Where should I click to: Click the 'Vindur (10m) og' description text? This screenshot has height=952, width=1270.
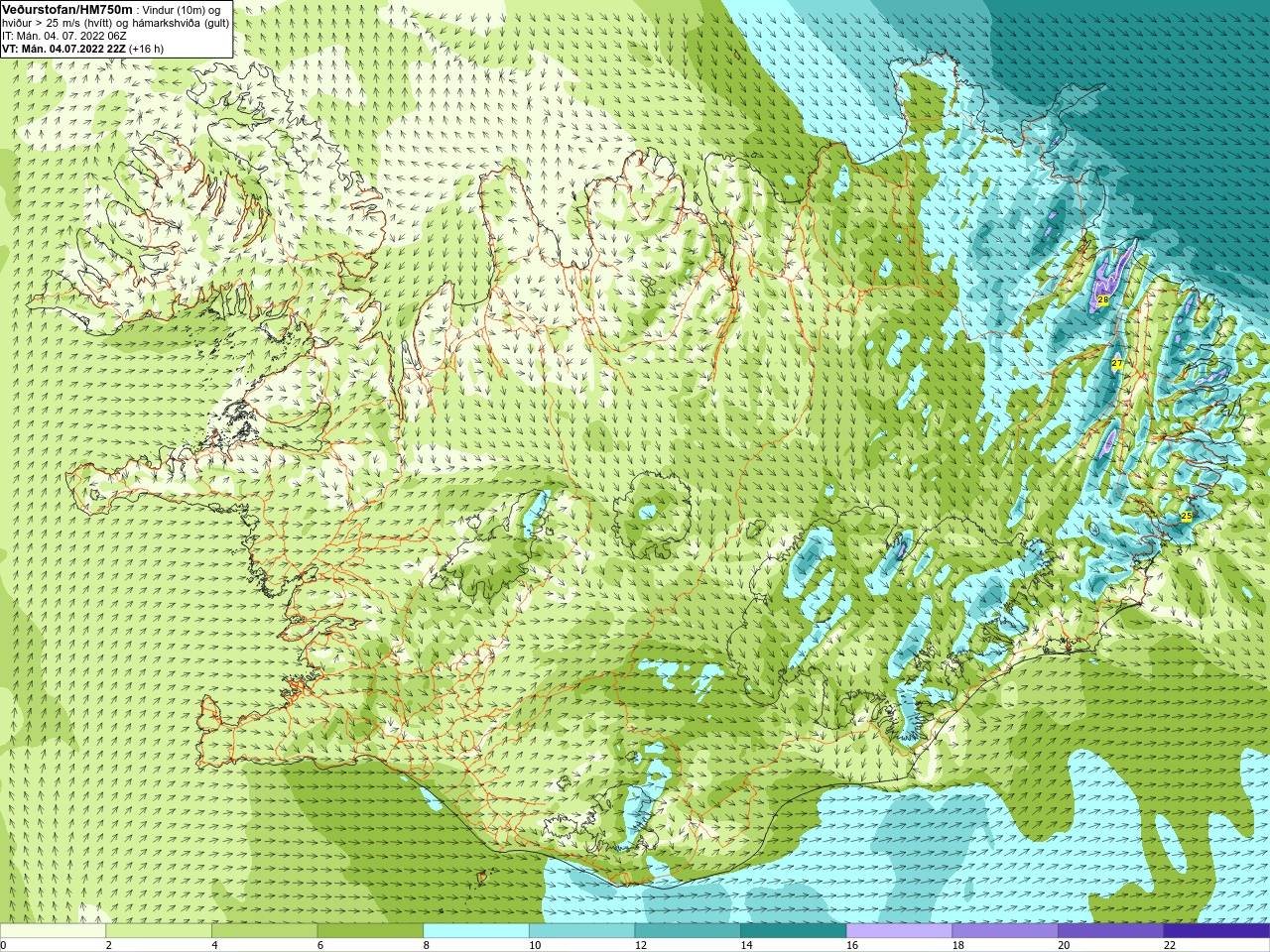[183, 10]
